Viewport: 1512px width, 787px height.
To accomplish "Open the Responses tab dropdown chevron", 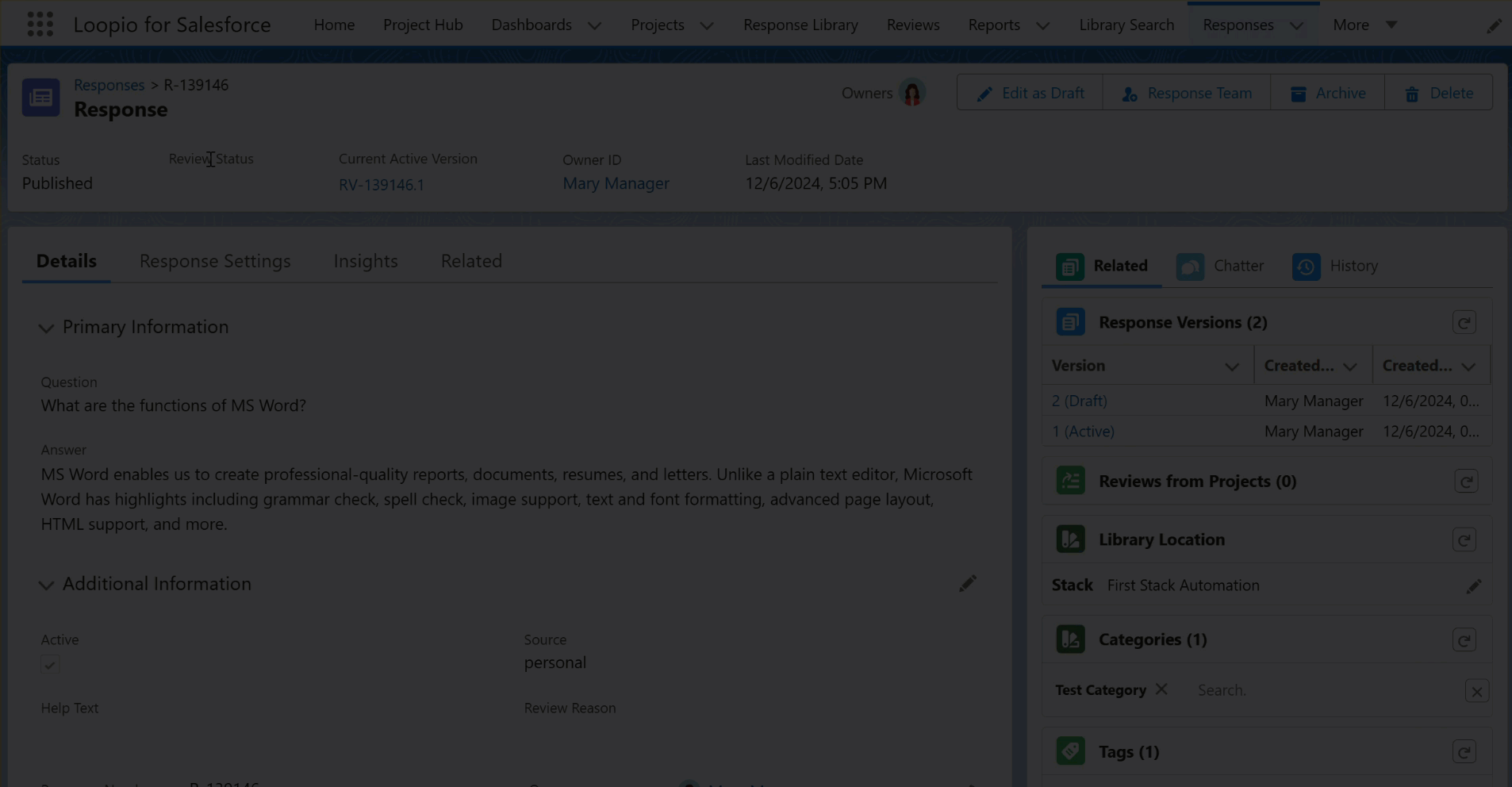I will tap(1297, 26).
